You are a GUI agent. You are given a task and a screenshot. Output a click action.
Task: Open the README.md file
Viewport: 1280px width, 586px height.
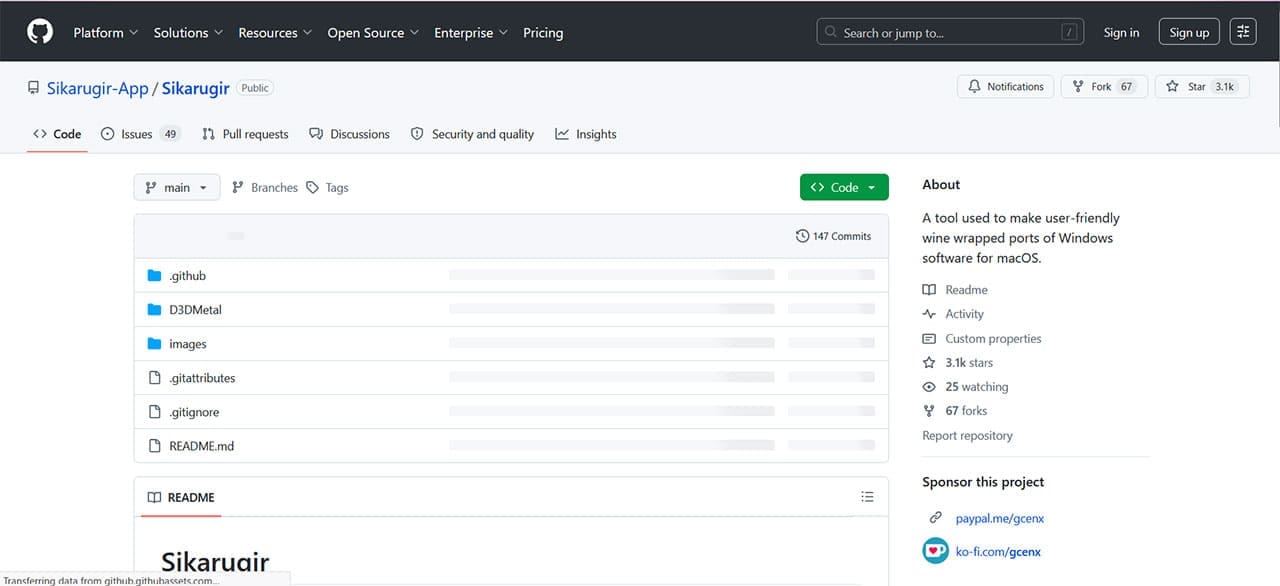tap(201, 446)
